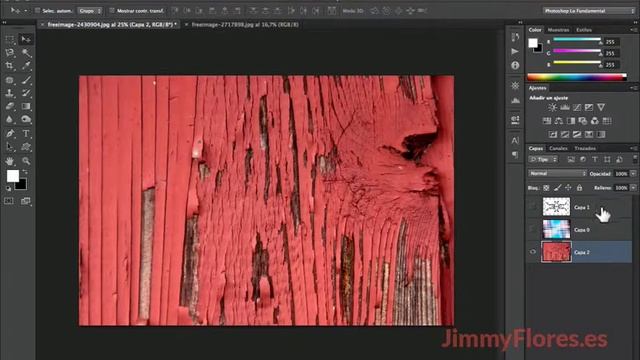Open the Move tool preset picker arrow
This screenshot has height=360, width=640.
[x=25, y=11]
